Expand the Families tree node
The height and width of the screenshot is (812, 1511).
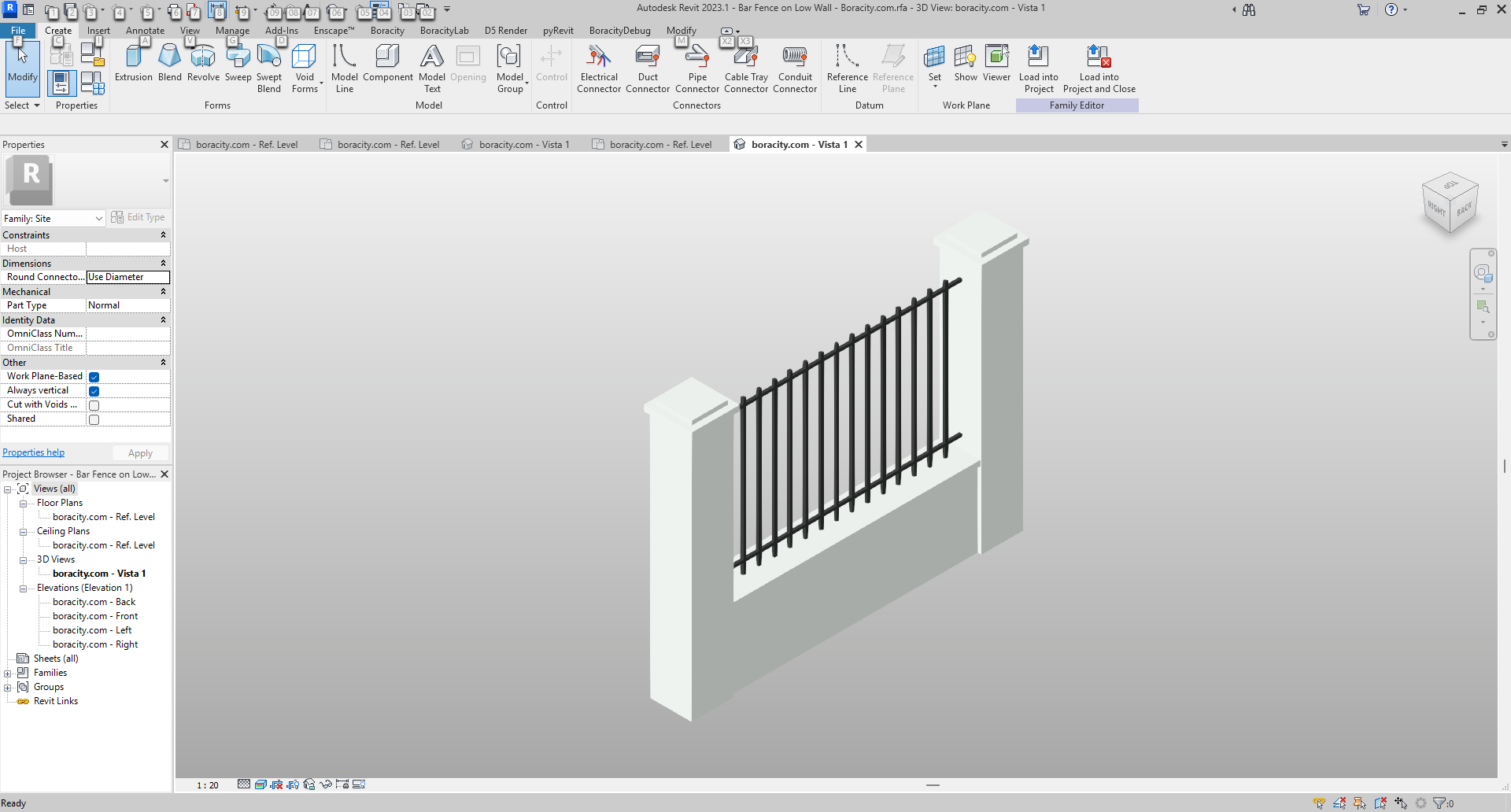click(8, 674)
